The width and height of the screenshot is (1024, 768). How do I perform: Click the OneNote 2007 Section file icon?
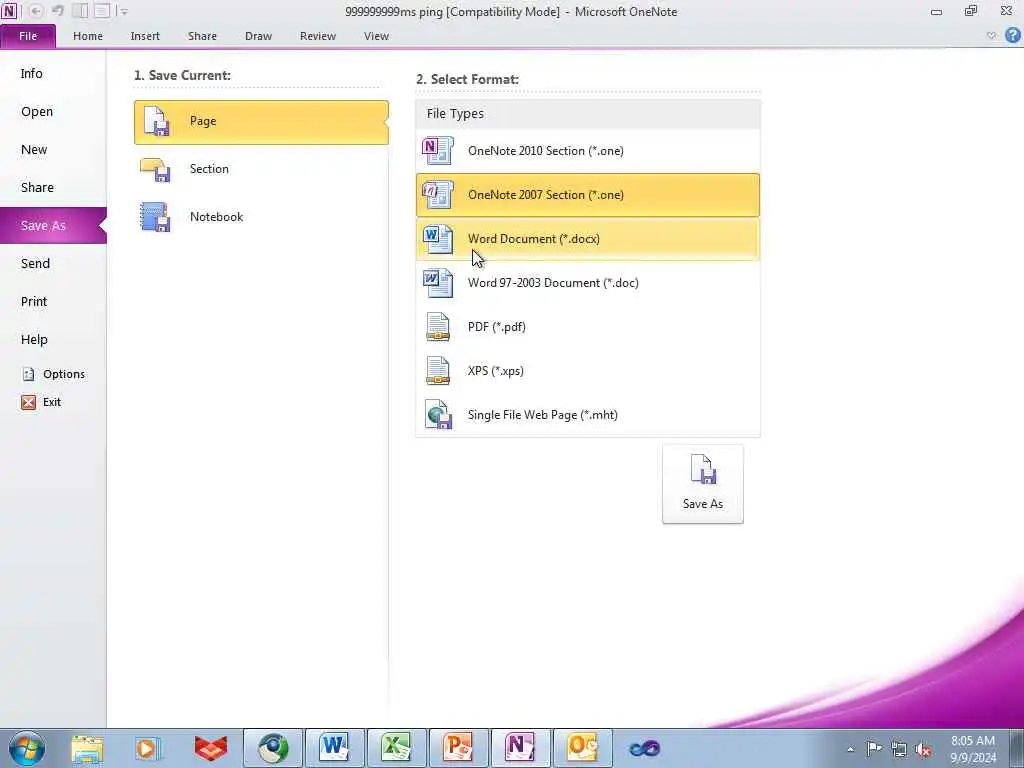[438, 195]
